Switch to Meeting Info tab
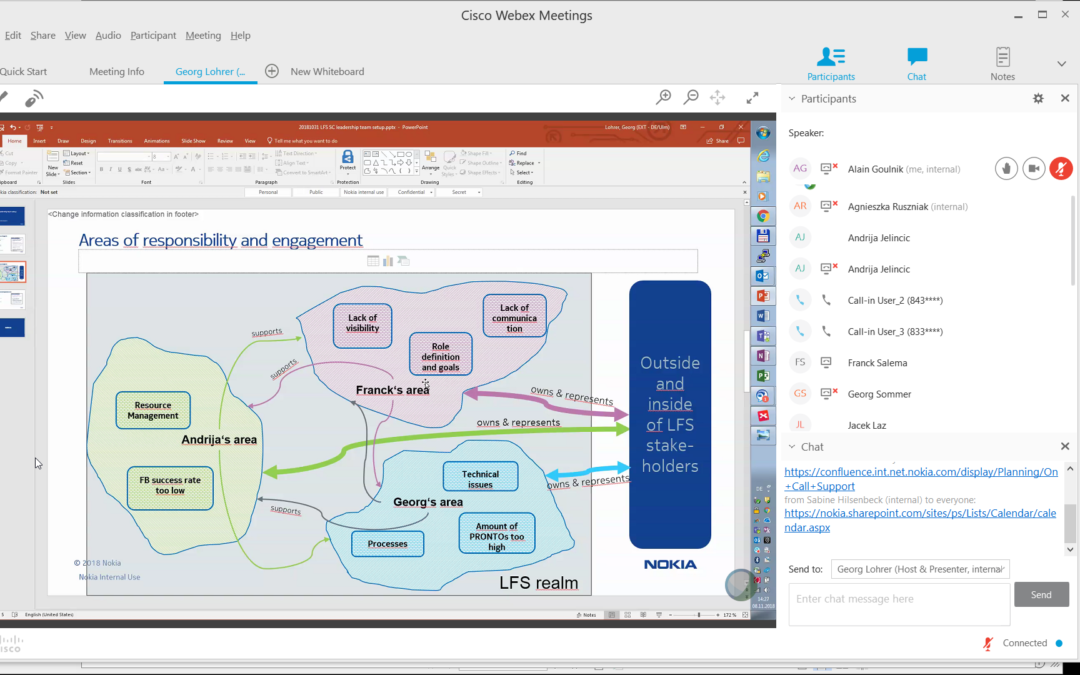This screenshot has height=675, width=1080. coord(116,71)
